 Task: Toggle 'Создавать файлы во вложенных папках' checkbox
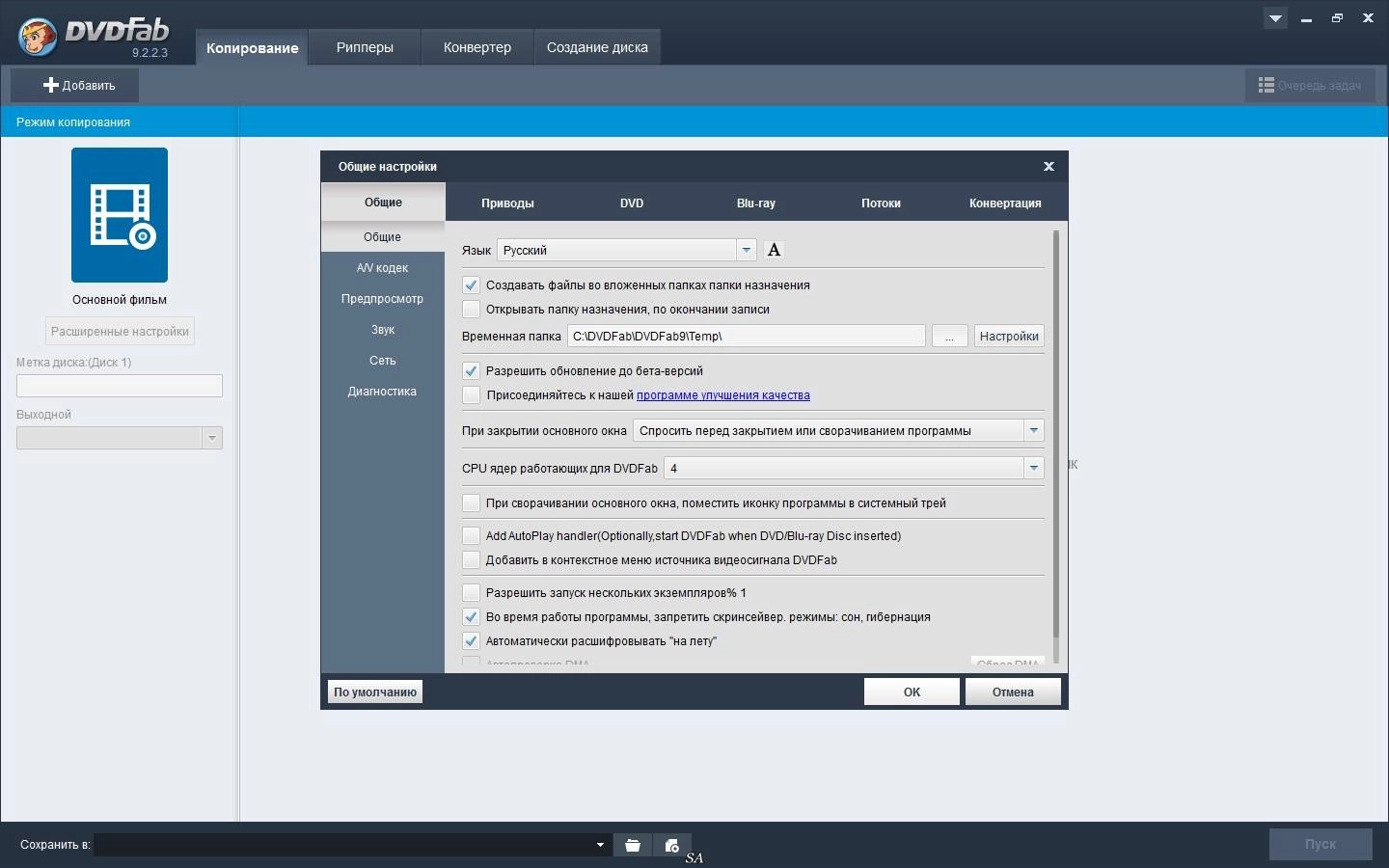[x=471, y=285]
